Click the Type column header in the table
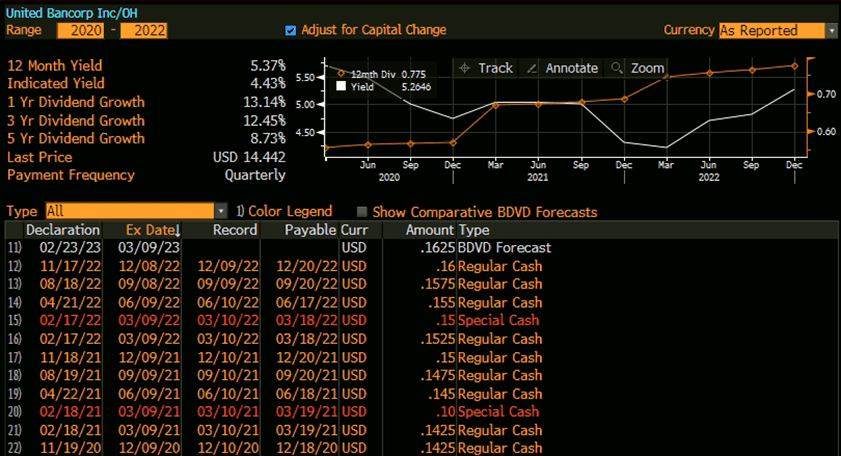The image size is (841, 456). (x=474, y=230)
